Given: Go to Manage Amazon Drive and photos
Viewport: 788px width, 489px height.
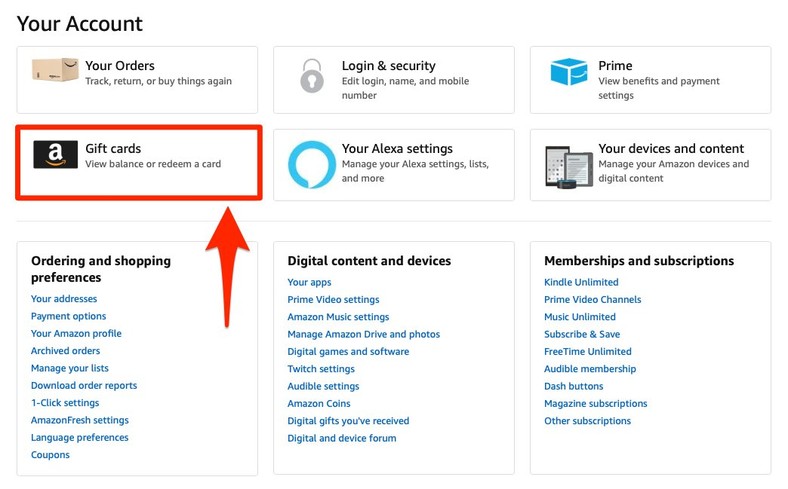Looking at the screenshot, I should click(363, 334).
